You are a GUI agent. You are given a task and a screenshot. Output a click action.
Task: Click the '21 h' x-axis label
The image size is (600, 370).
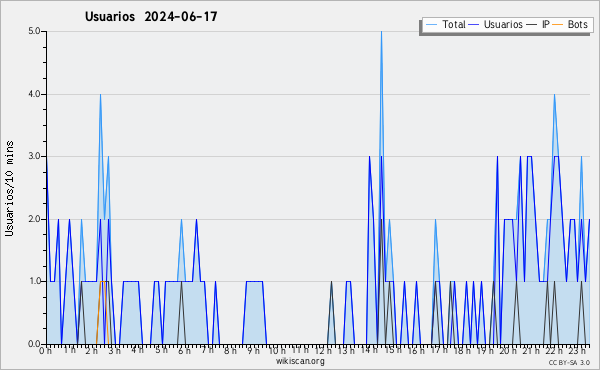coord(531,350)
